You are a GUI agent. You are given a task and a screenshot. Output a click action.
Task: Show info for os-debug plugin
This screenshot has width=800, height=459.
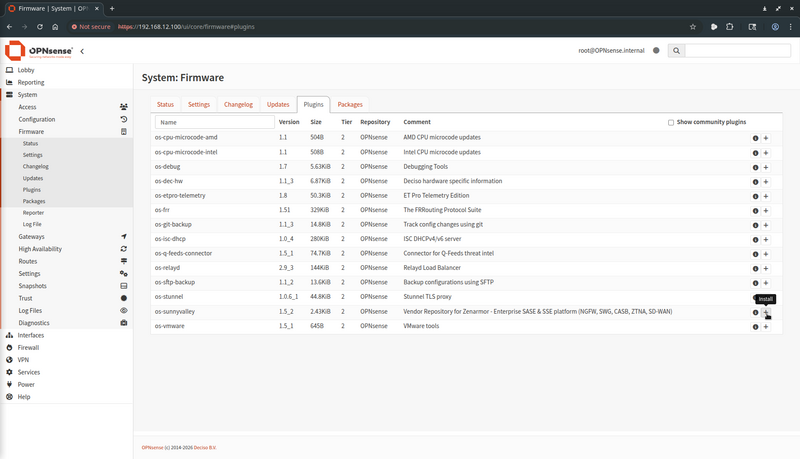click(756, 167)
